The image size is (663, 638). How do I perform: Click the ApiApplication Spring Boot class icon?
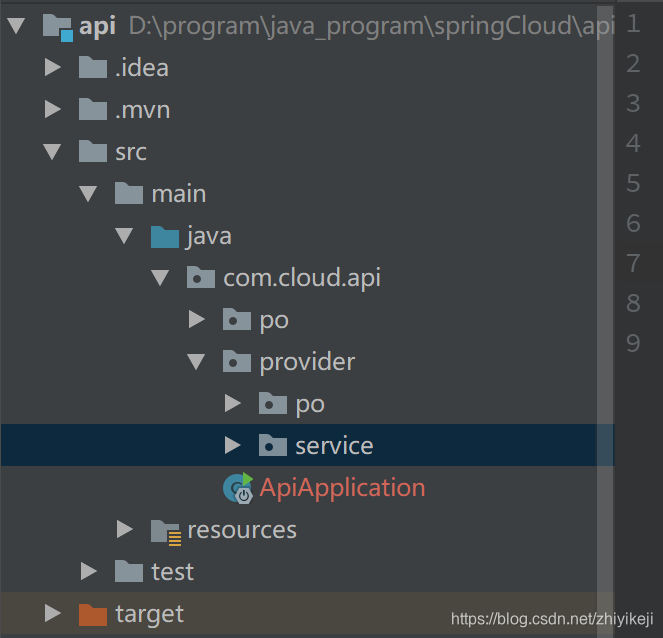coord(238,488)
